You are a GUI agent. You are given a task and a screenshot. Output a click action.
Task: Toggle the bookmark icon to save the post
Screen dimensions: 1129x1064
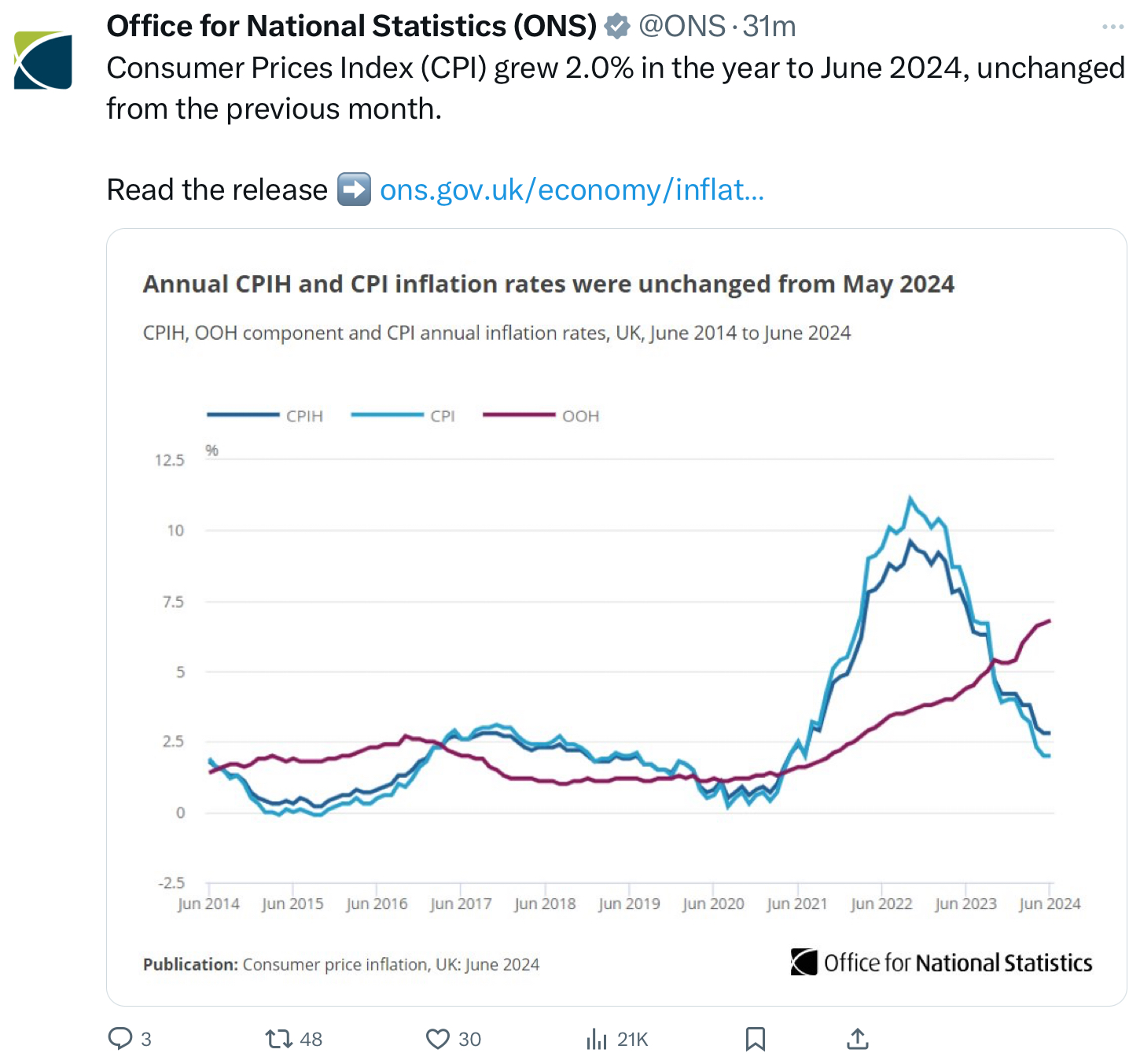[x=756, y=1038]
